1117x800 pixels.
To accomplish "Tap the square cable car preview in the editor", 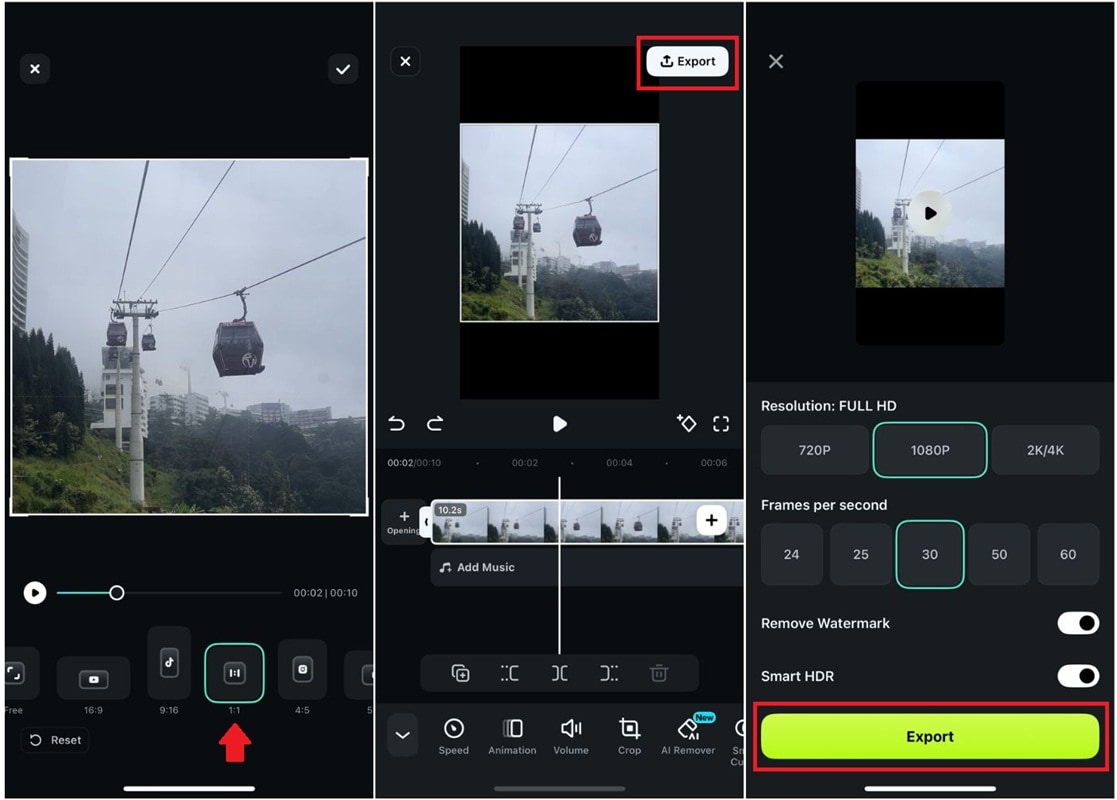I will (559, 223).
